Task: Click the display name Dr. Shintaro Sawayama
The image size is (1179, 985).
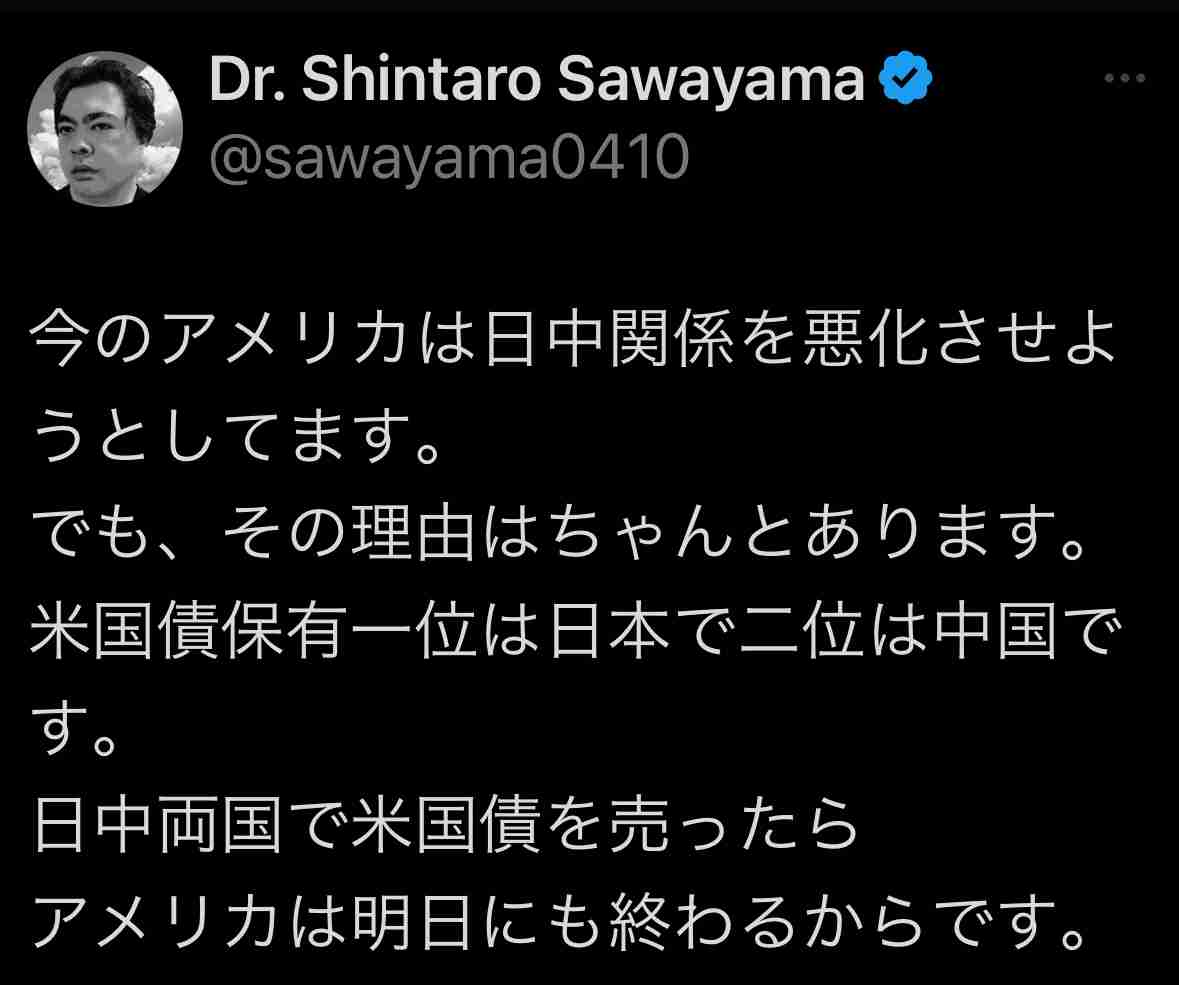Action: (537, 78)
